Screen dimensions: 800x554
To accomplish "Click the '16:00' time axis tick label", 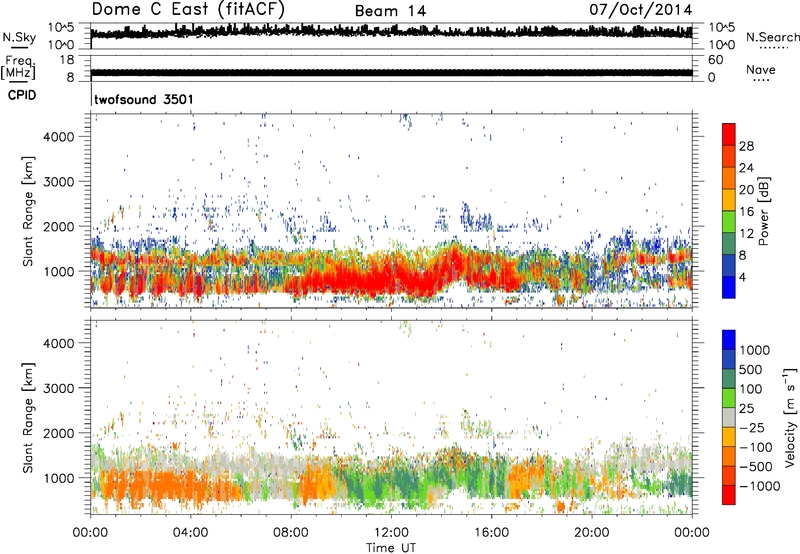I will (491, 533).
